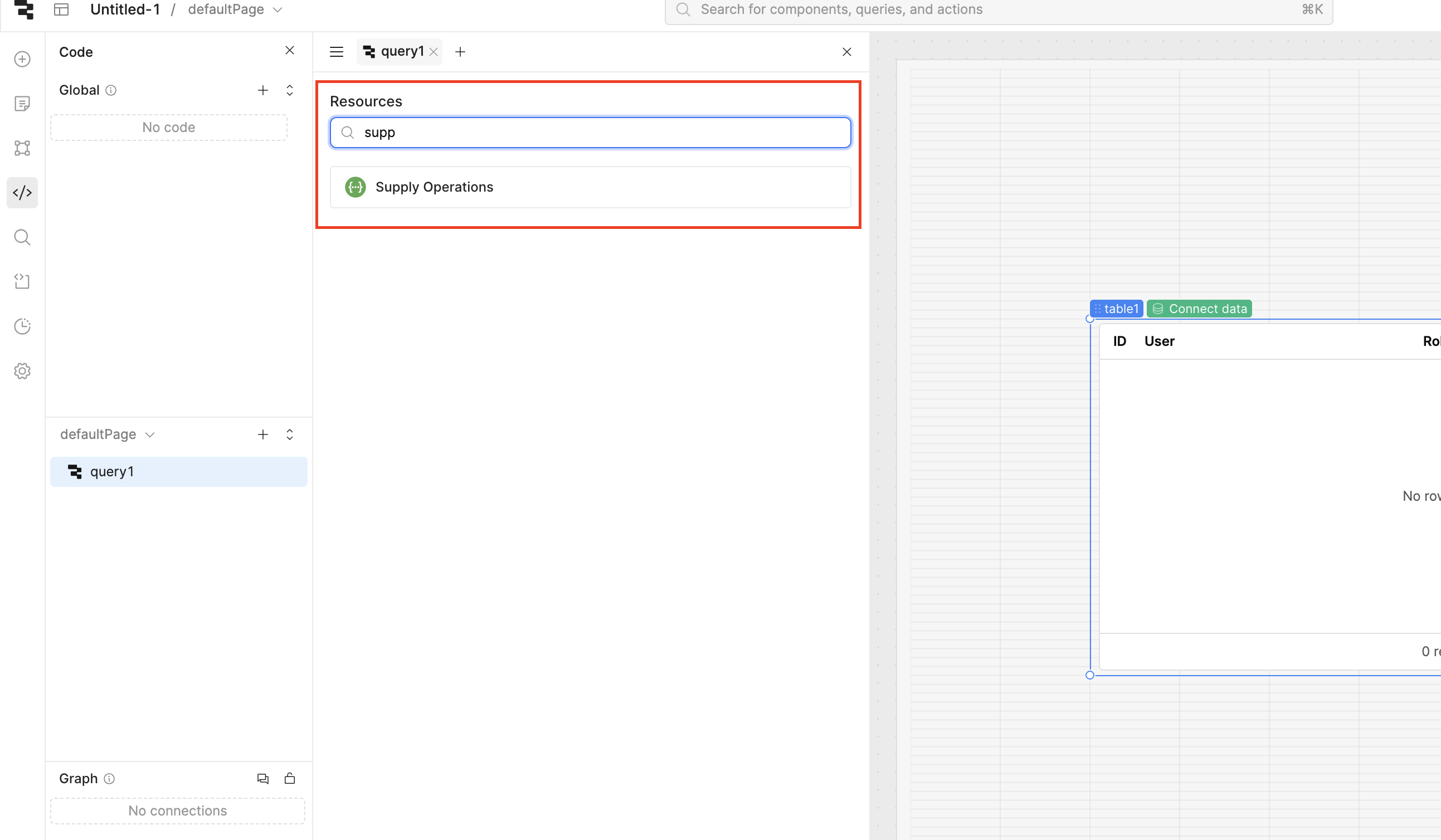Toggle the lock in the Graph panel
The image size is (1441, 840).
point(290,778)
